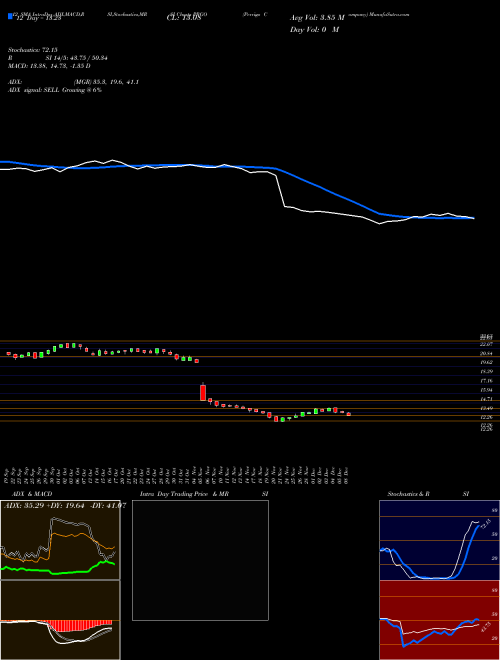500x660 pixels.
Task: Click the red RSI chart panel
Action: 439,620
